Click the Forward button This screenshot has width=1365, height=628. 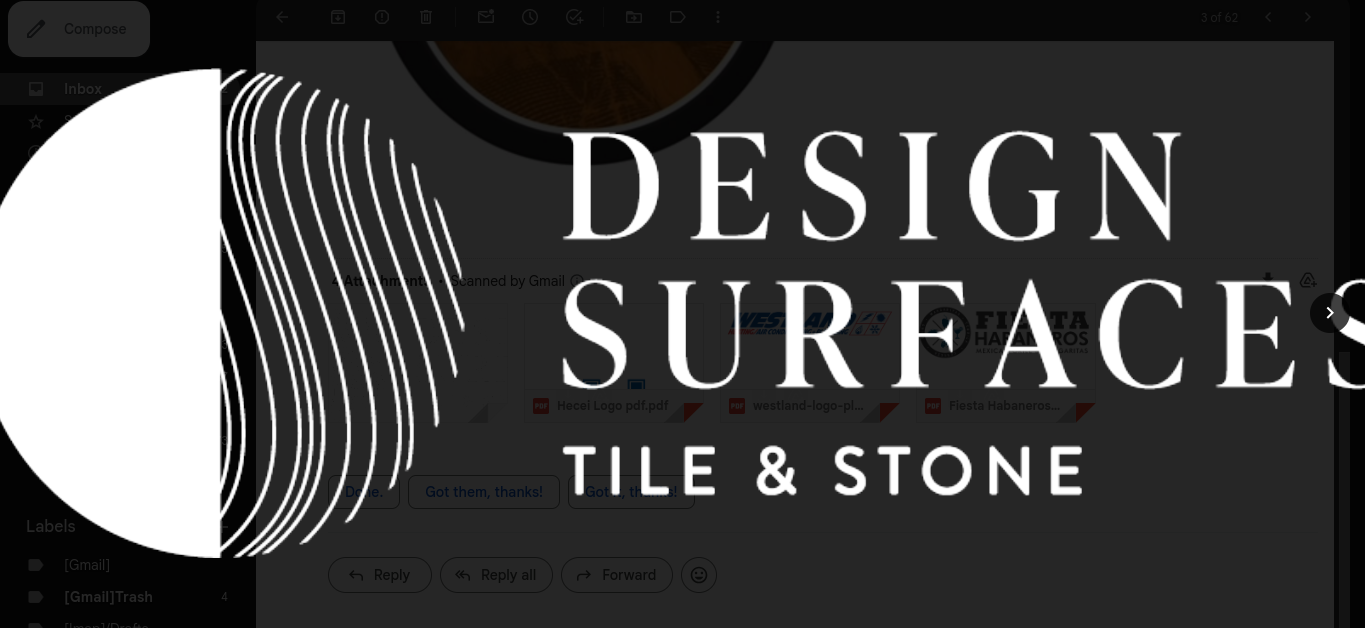click(x=617, y=575)
